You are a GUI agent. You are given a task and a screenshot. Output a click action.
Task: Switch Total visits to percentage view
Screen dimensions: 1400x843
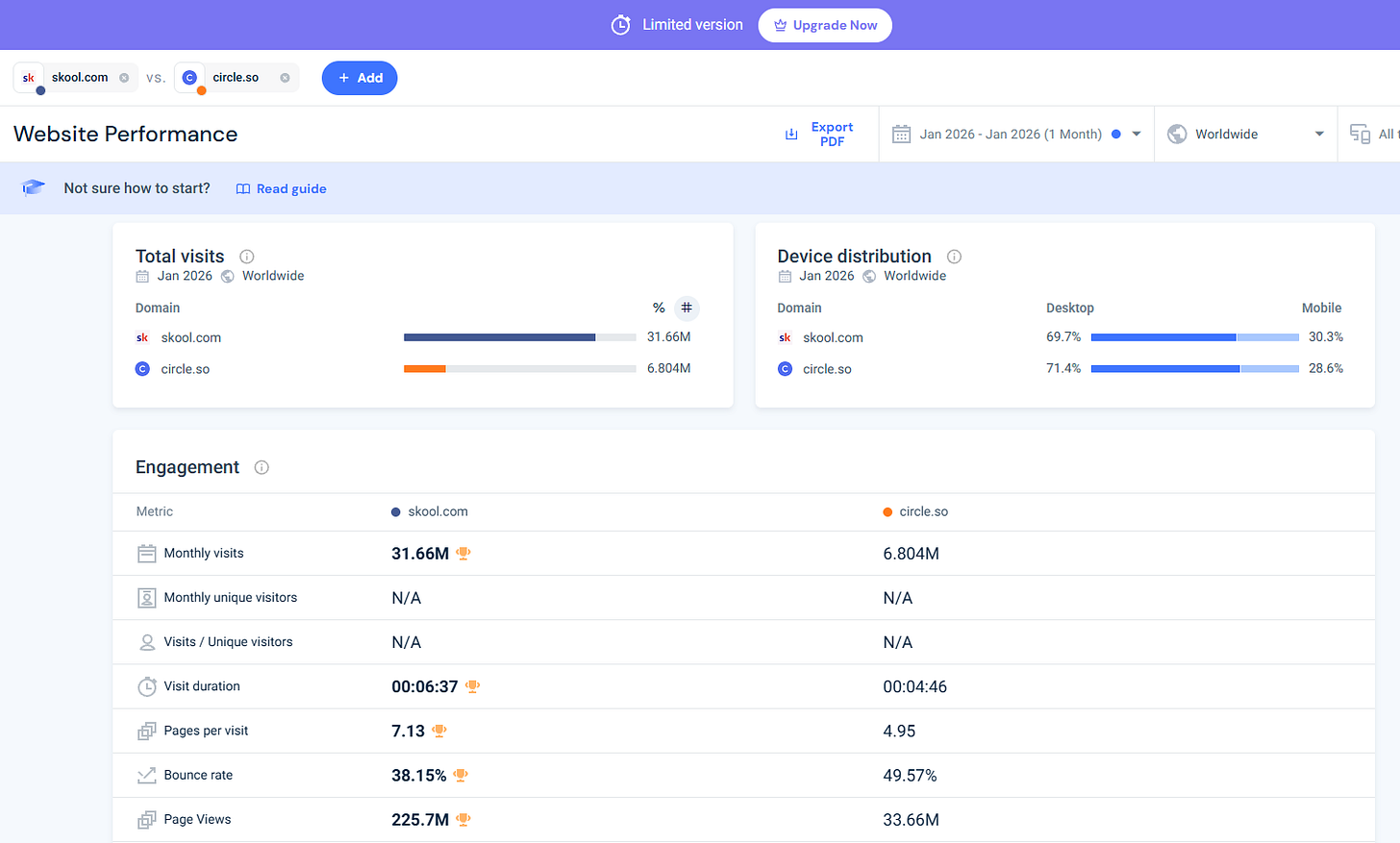[659, 309]
